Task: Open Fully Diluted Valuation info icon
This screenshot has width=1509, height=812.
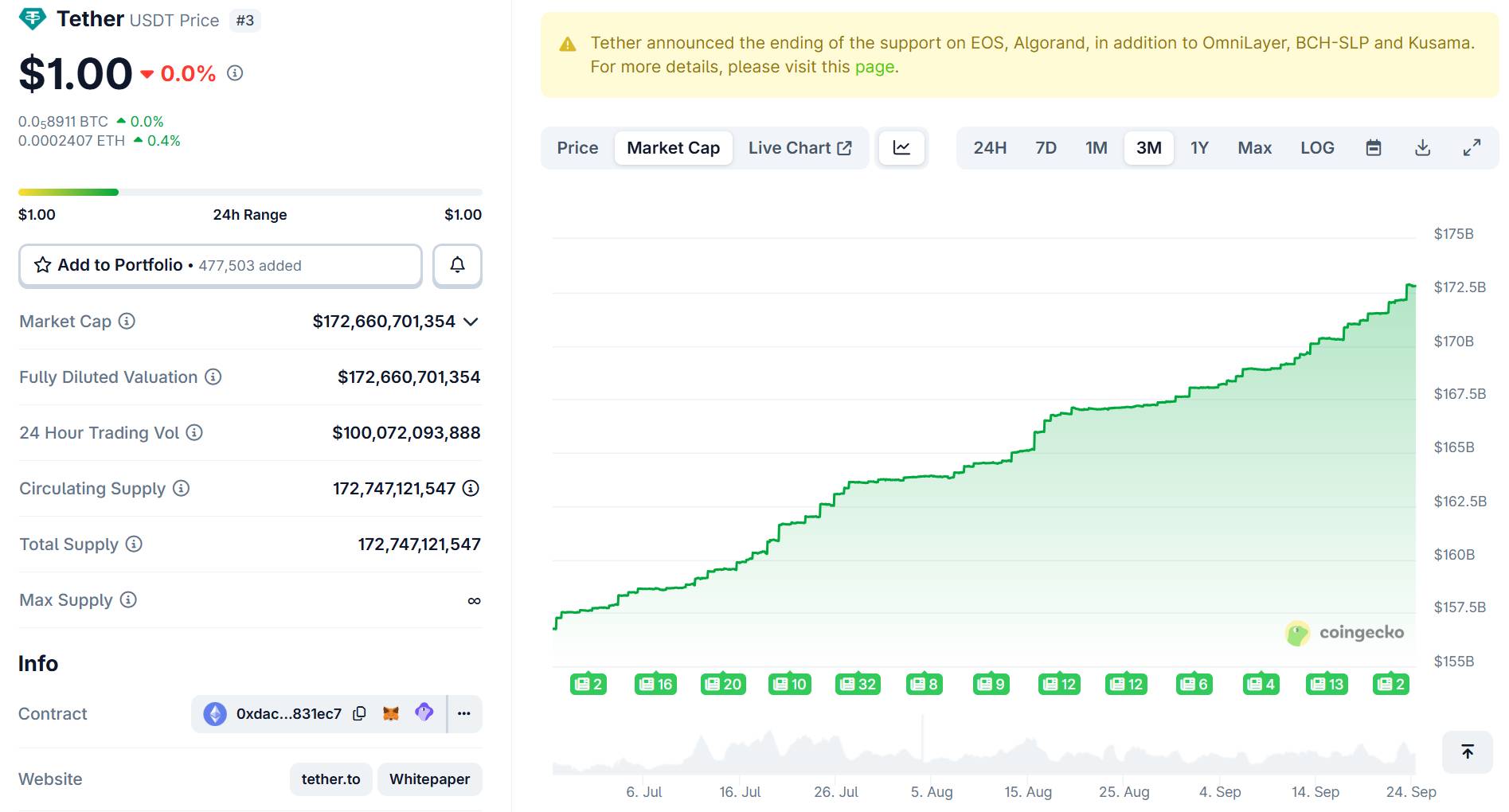Action: pos(213,377)
